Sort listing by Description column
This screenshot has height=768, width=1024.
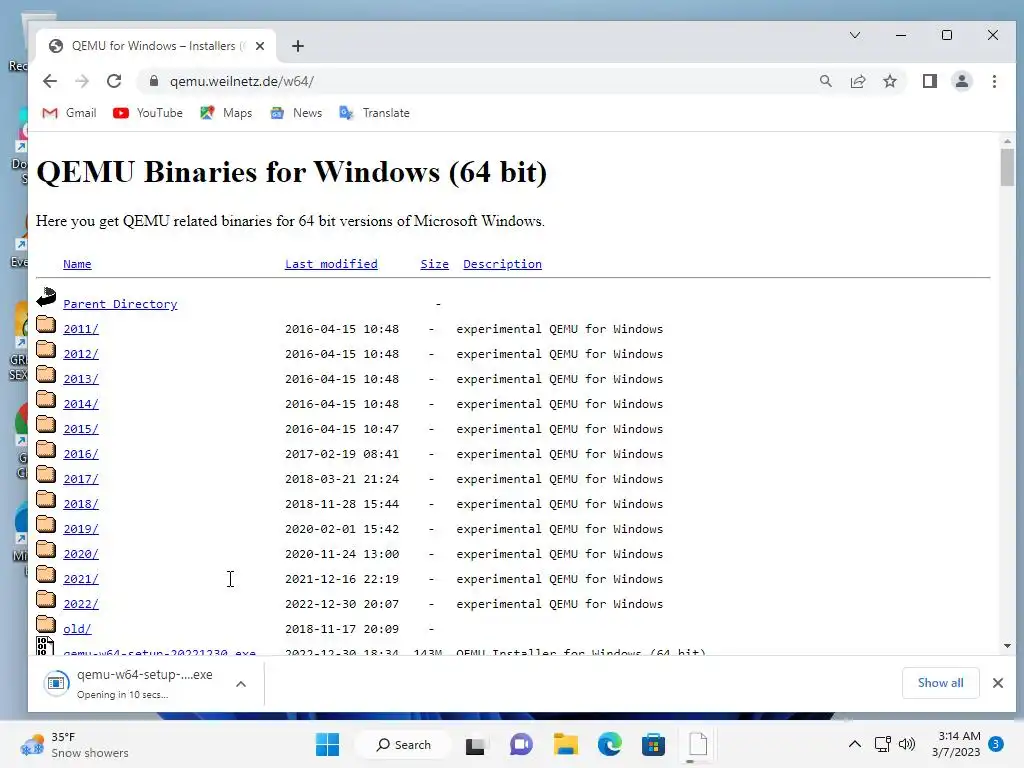pyautogui.click(x=502, y=264)
